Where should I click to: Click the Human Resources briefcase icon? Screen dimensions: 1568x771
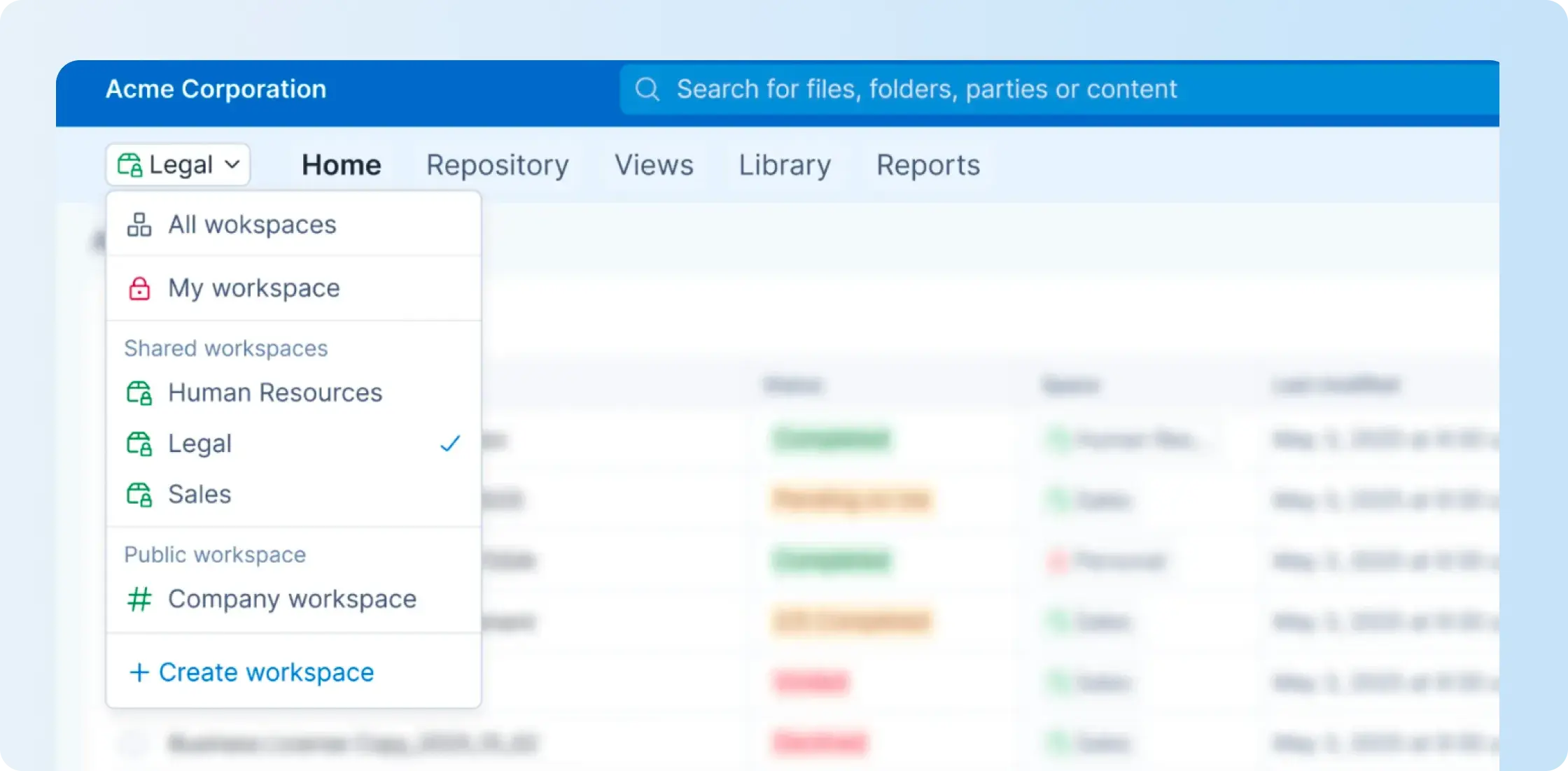(x=139, y=392)
